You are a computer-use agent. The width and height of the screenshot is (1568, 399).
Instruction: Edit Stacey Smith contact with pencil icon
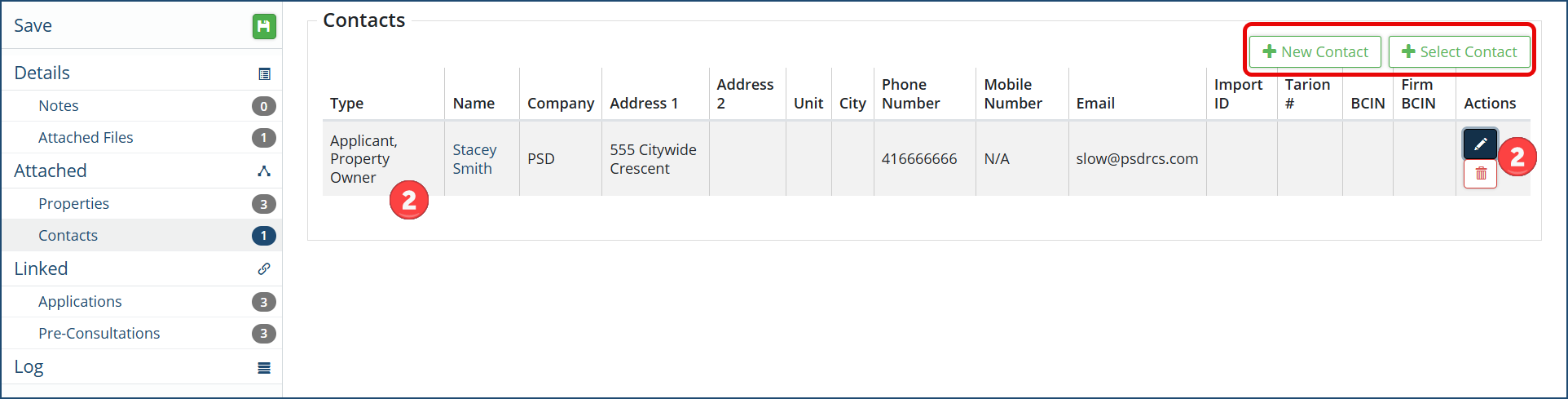(x=1480, y=144)
